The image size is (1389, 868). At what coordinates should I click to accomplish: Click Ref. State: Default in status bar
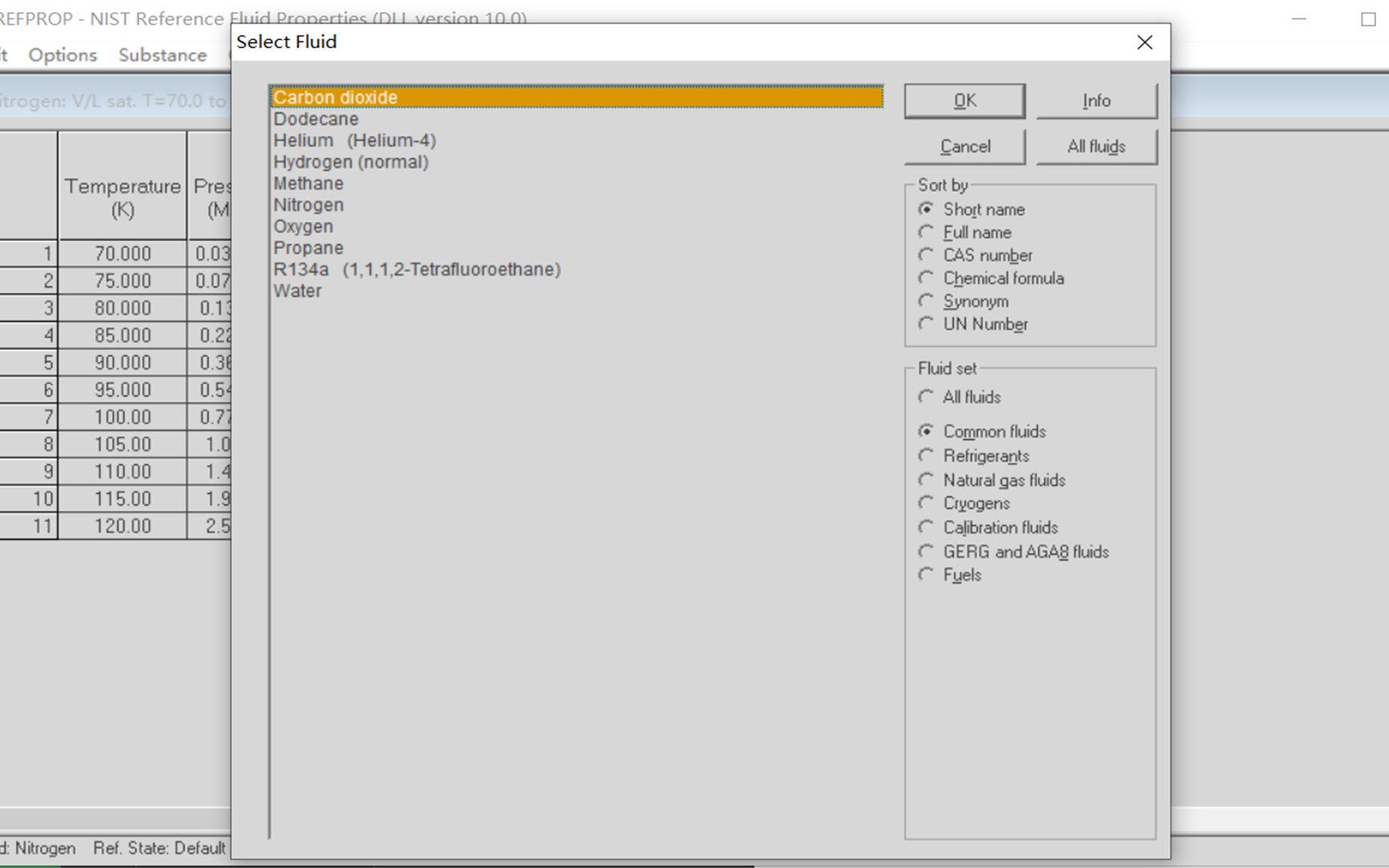pos(159,849)
